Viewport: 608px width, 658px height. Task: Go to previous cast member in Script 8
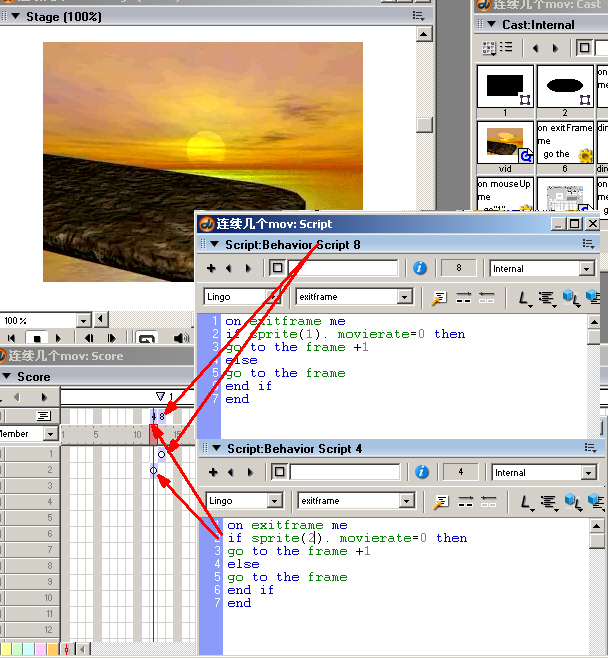click(229, 268)
